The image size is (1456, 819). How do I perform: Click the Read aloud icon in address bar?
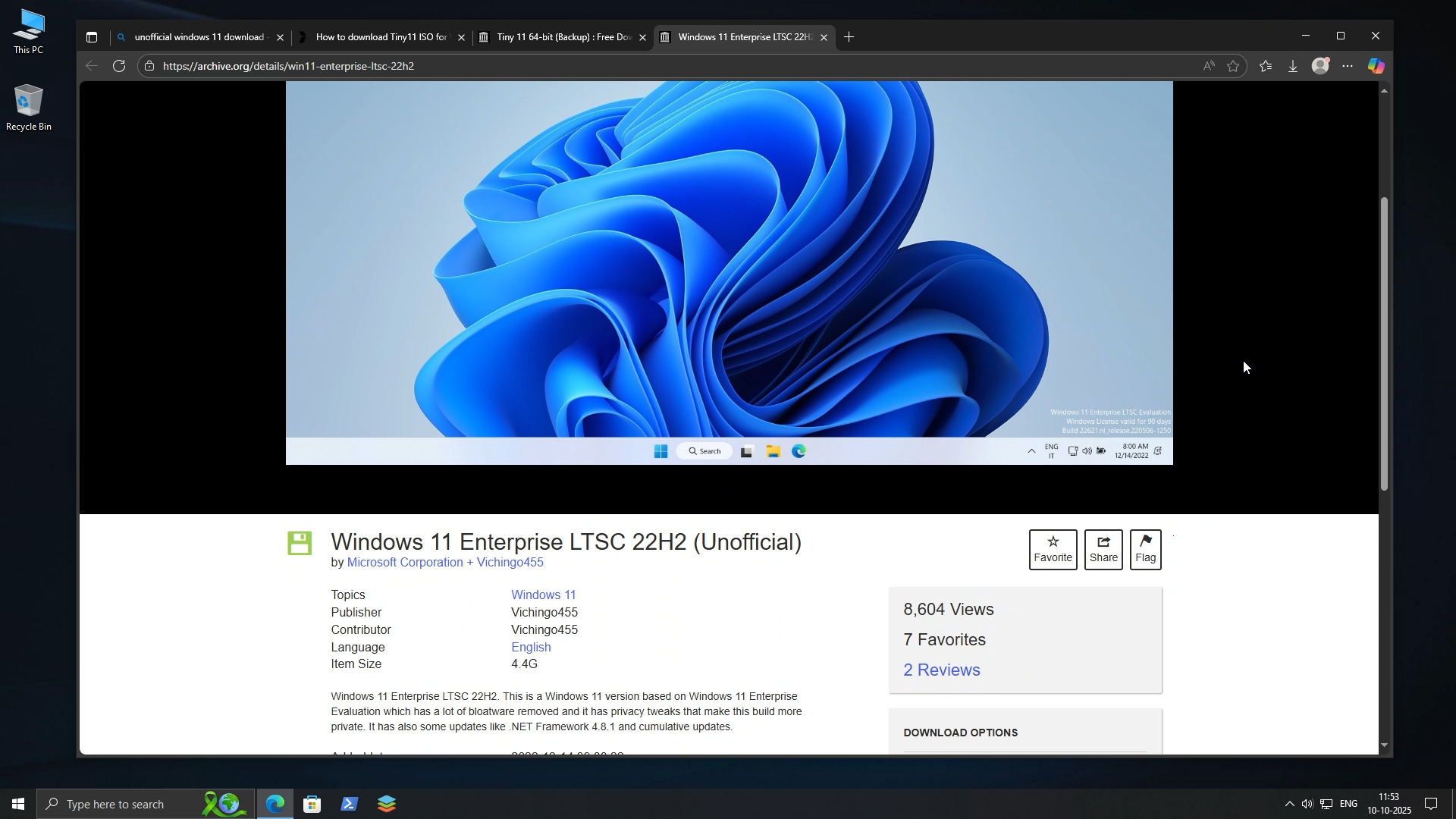[1209, 66]
